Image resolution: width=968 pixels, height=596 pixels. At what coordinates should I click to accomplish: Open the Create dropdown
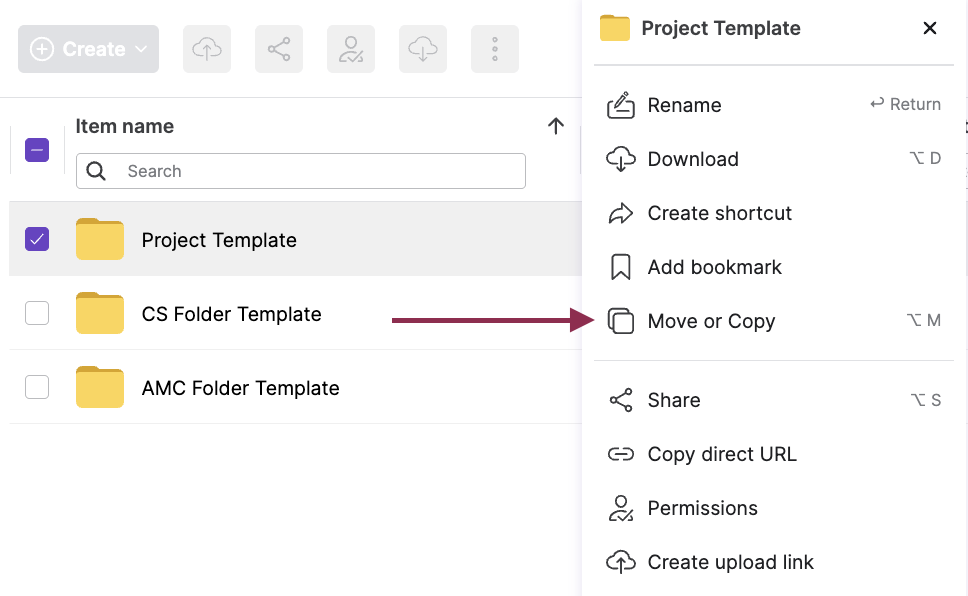pyautogui.click(x=88, y=49)
